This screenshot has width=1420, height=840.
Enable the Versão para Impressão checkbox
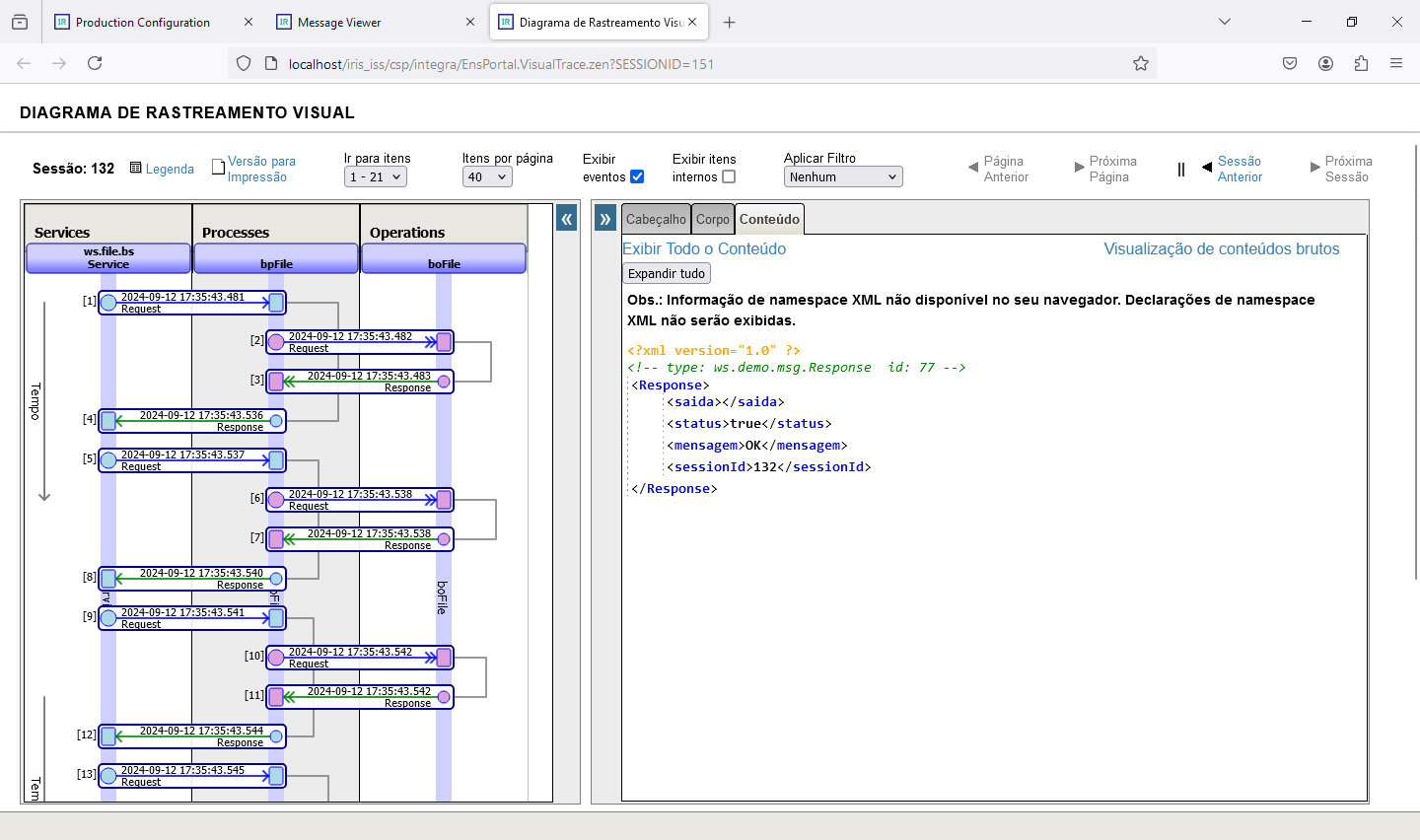(219, 168)
